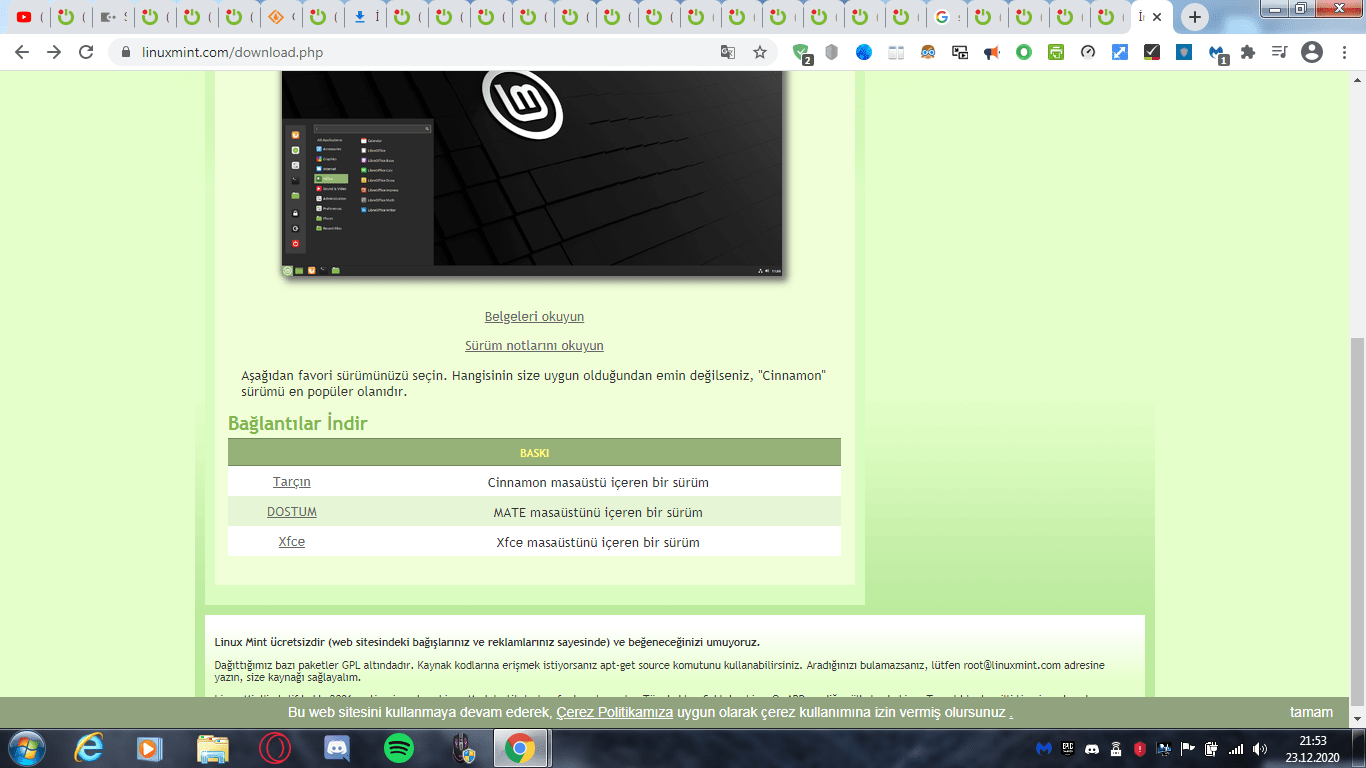Click the "Xfce masaüstünü içeren bir sürüm" cell
Viewport: 1366px width, 768px height.
pyautogui.click(x=598, y=542)
